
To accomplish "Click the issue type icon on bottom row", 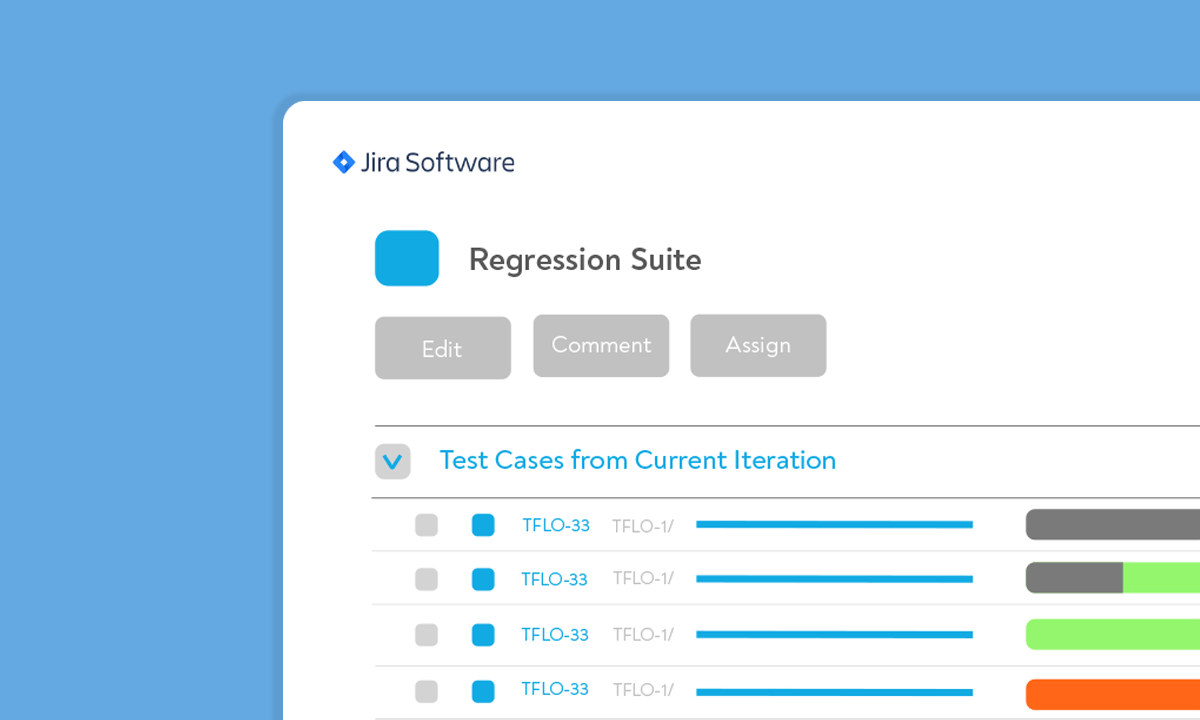I will pyautogui.click(x=483, y=689).
